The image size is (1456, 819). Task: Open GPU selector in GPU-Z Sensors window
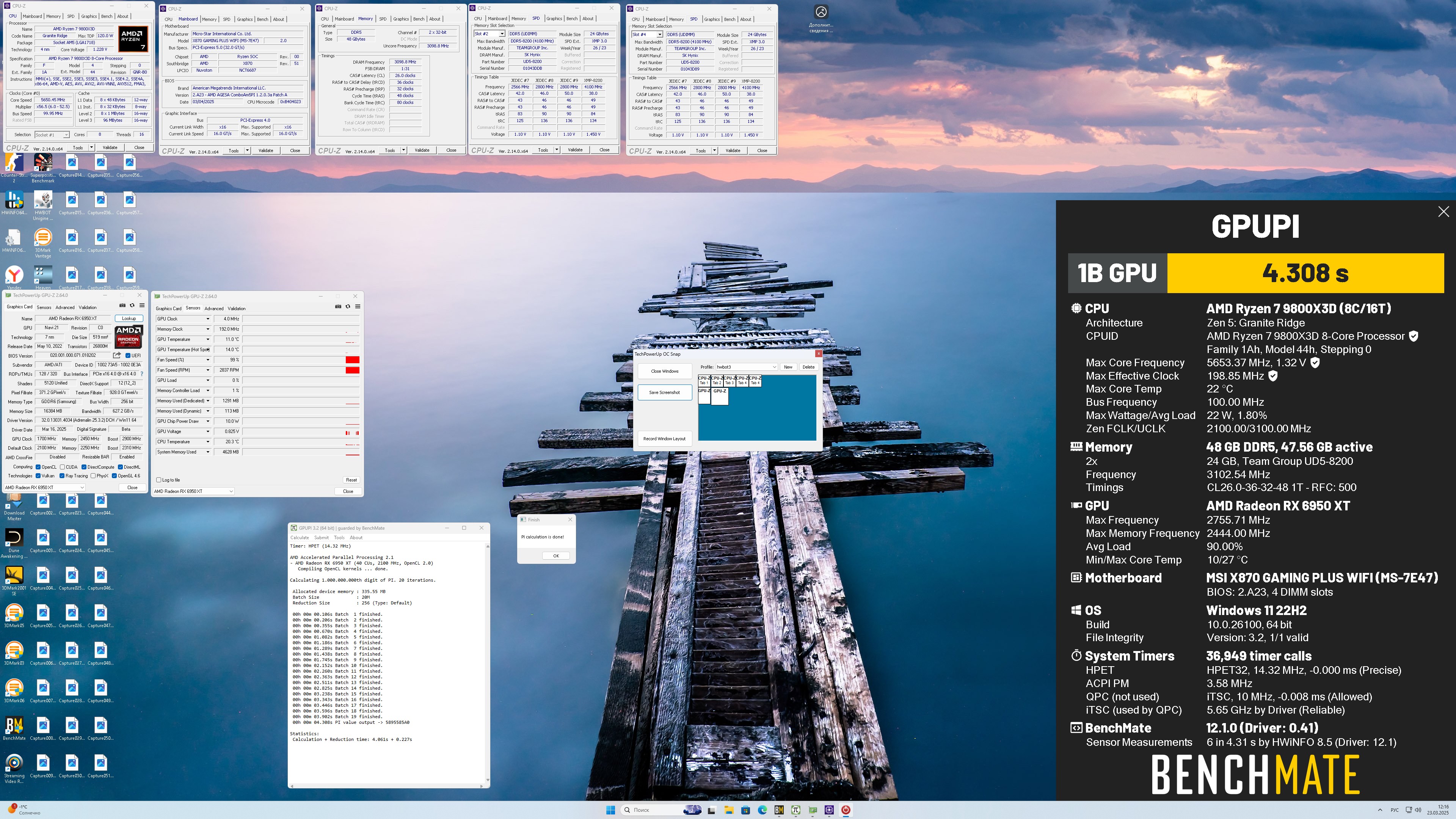[x=193, y=491]
